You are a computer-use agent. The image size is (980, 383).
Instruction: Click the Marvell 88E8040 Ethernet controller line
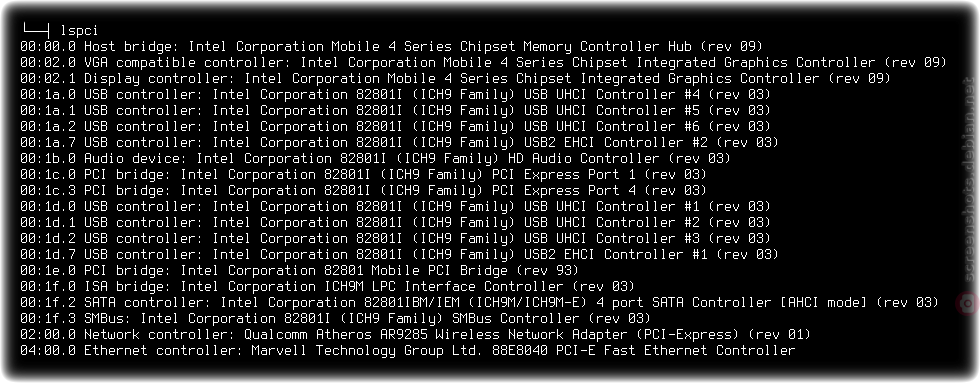click(408, 351)
